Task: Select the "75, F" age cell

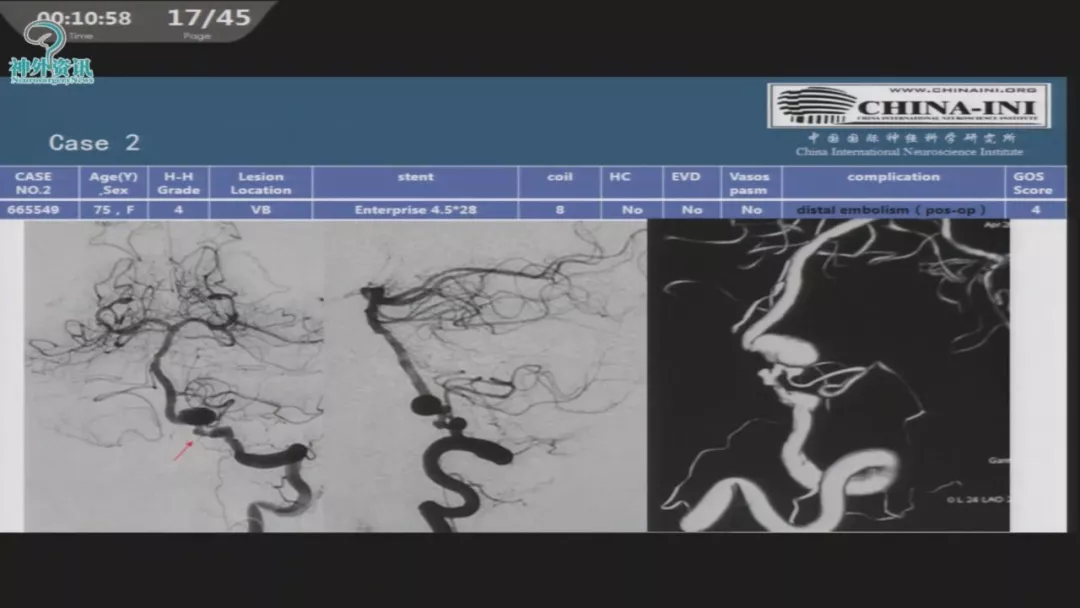Action: [x=113, y=210]
